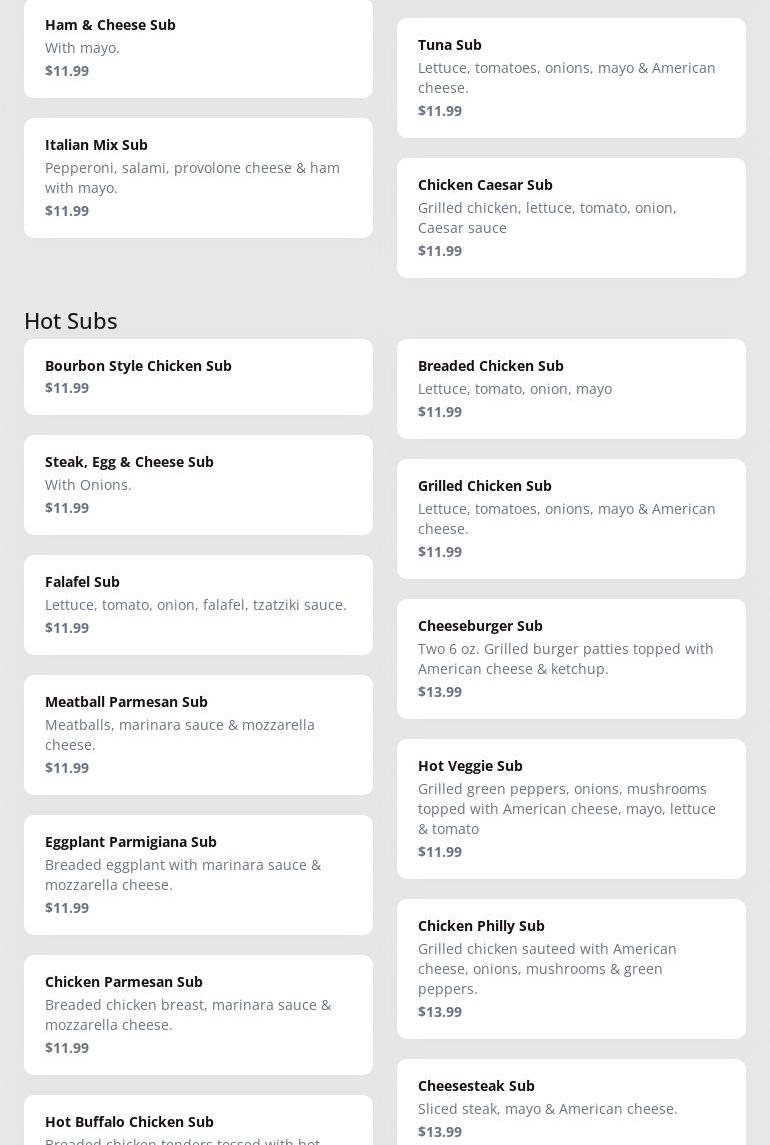Click the Tuna Sub menu item
Viewport: 770px width, 1145px height.
click(x=571, y=77)
